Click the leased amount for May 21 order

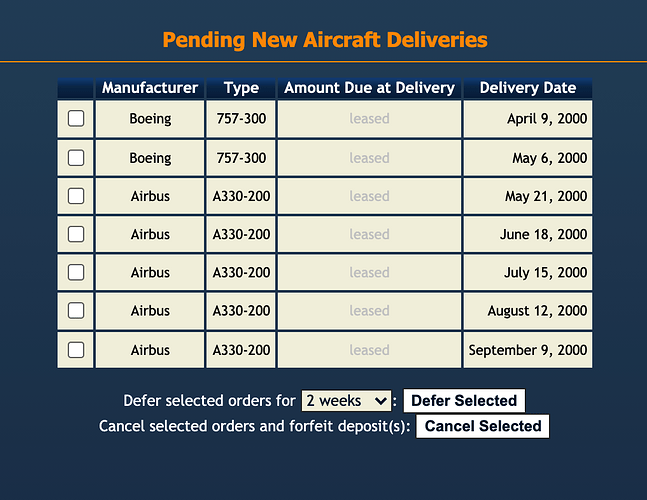click(369, 196)
